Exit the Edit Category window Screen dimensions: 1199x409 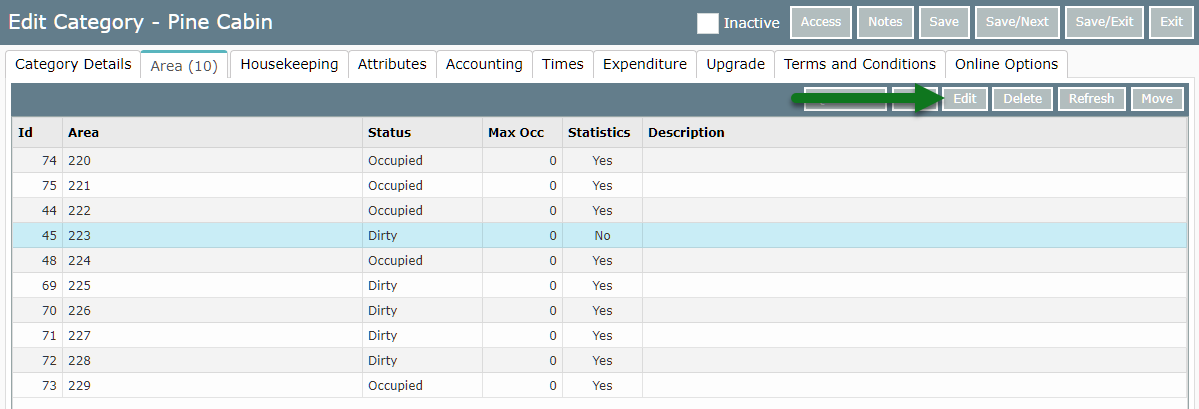coord(1171,22)
